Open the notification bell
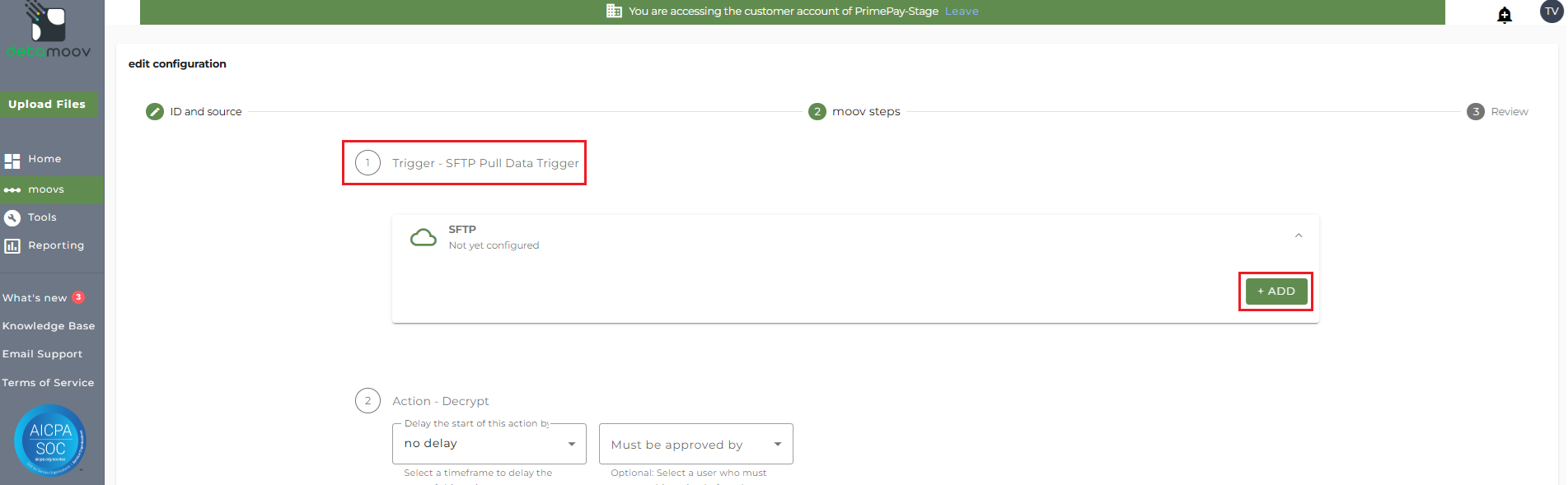 (1505, 15)
